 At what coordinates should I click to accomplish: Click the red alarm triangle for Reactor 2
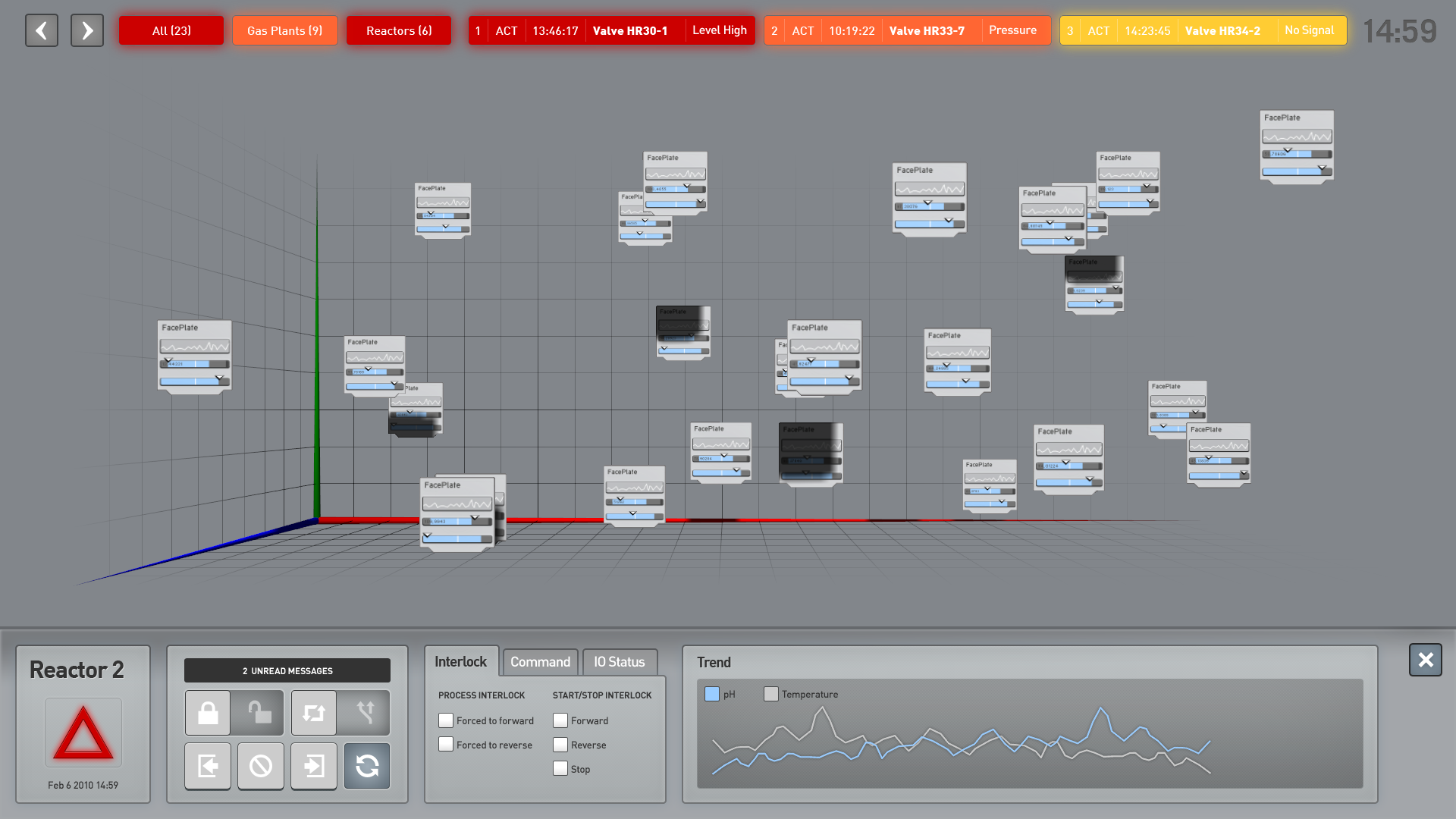coord(83,733)
